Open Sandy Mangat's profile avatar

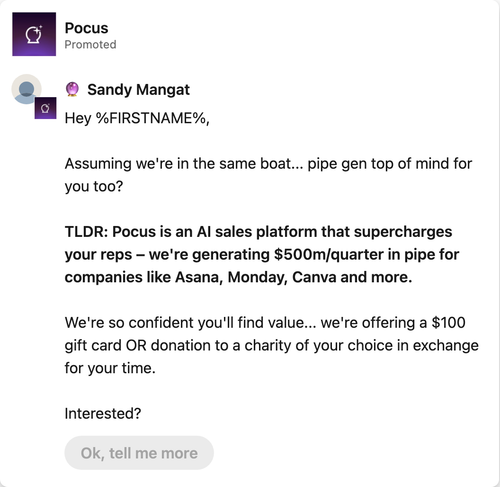(26, 89)
